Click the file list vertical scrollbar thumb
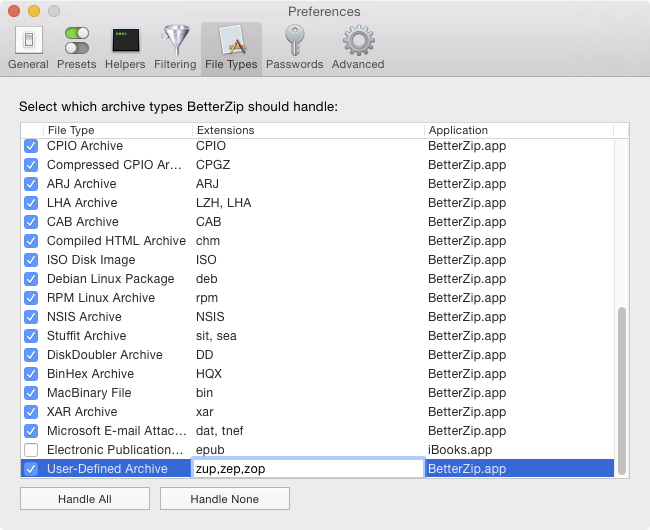The image size is (650, 530). coord(622,391)
